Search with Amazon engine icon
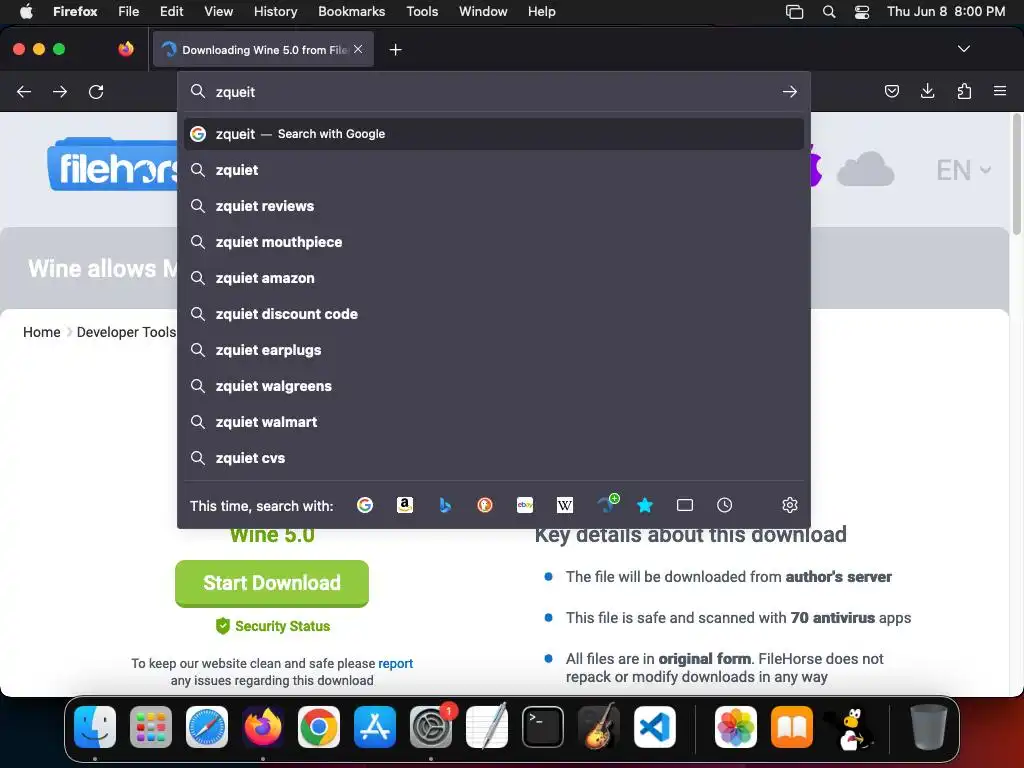 (405, 505)
